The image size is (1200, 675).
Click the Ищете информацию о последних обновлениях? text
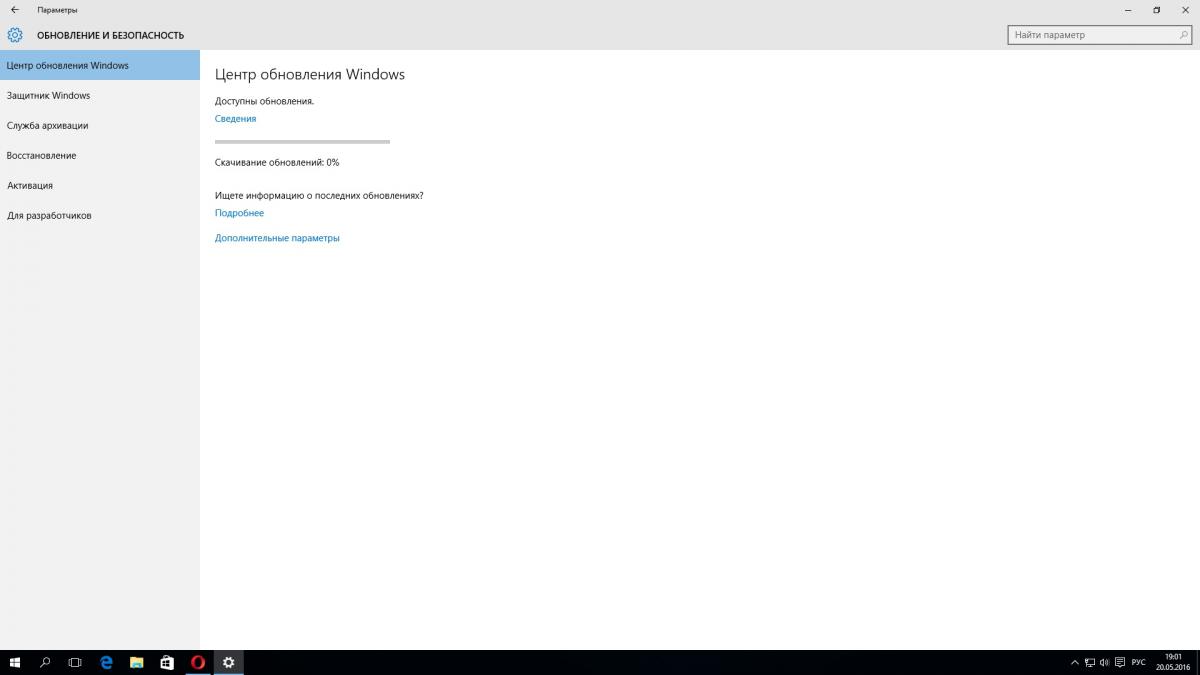[319, 196]
